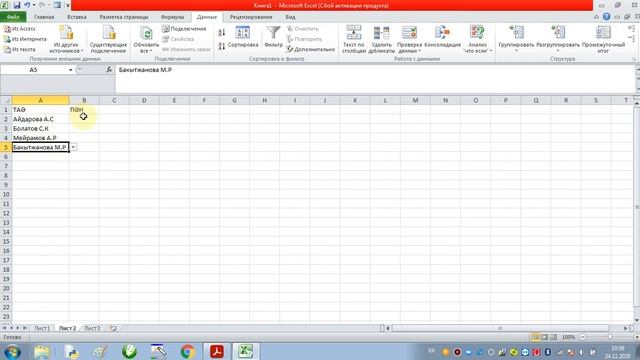Click Remove Duplicates (Удалить дубликаты)
This screenshot has height=360, width=640.
click(381, 39)
